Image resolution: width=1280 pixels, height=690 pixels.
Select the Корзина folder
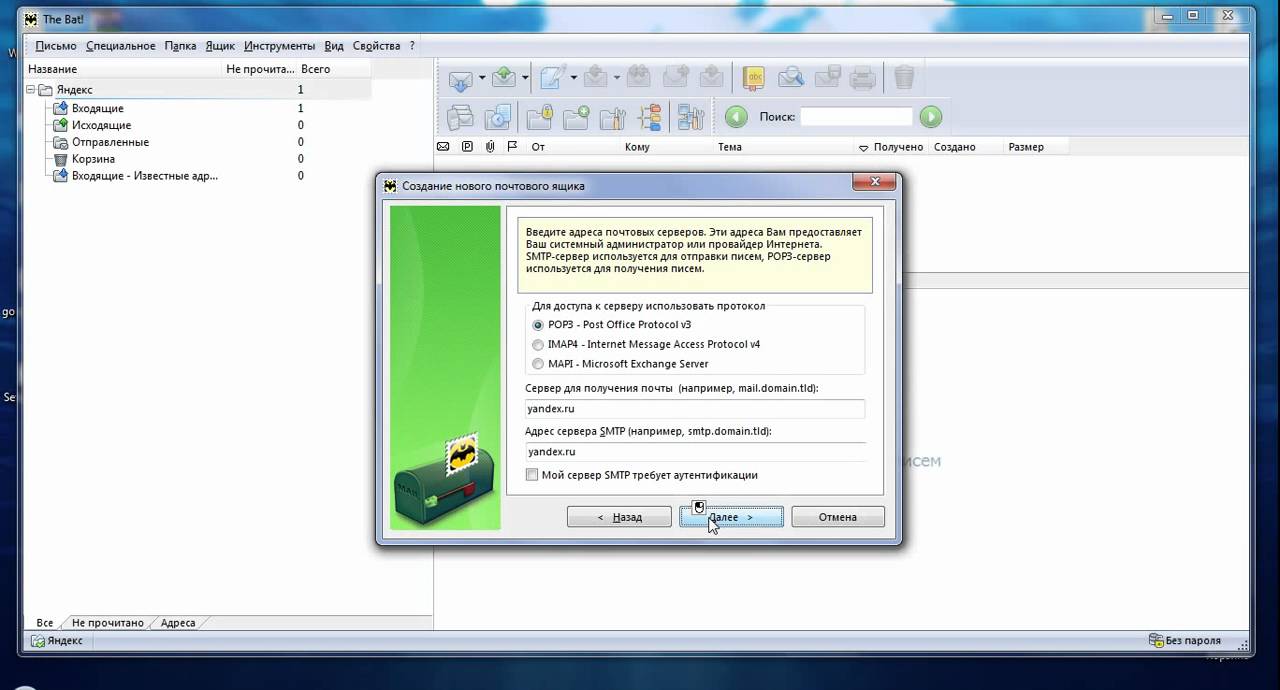tap(93, 159)
